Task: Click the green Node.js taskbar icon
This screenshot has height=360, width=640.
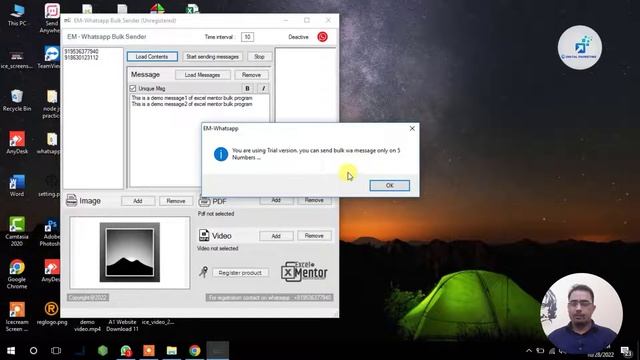Action: (x=102, y=350)
